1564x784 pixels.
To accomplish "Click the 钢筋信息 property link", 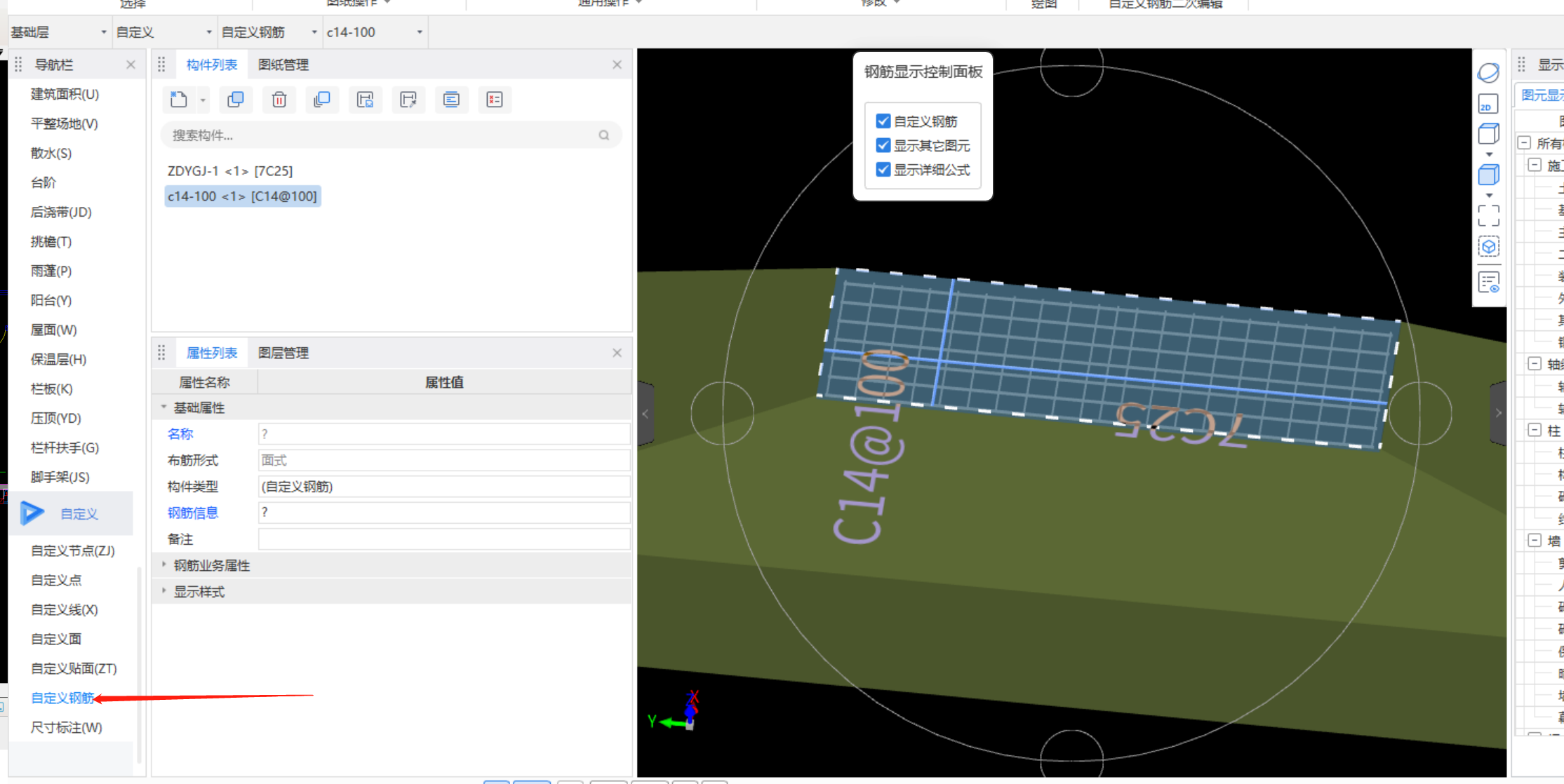I will coord(193,513).
